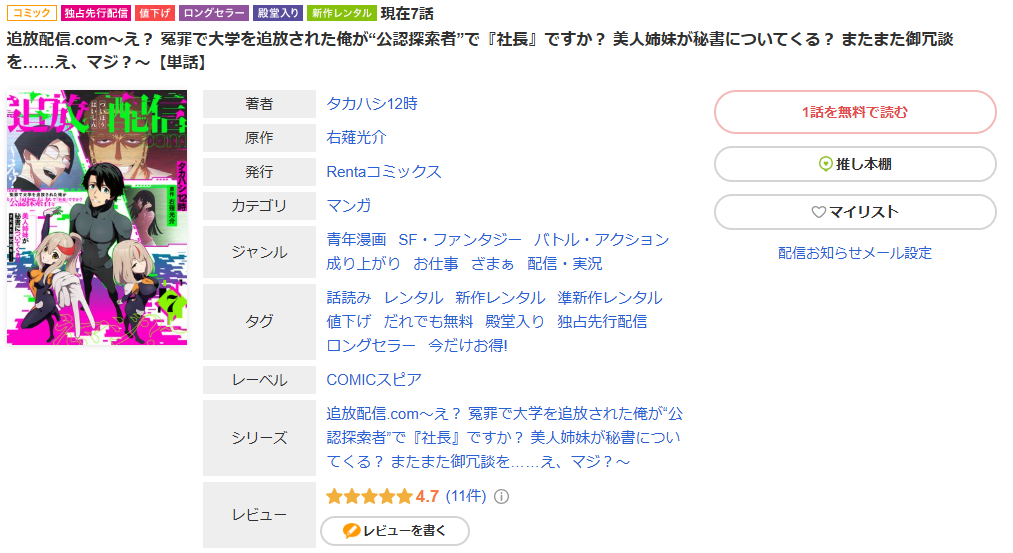Screen dimensions: 1013x553
Task: Click the だれでも無料 tag
Action: (428, 321)
